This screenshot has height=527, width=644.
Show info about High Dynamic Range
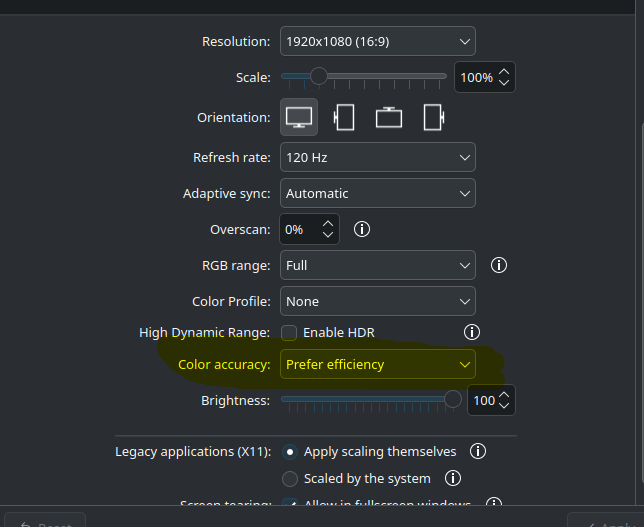click(x=472, y=332)
